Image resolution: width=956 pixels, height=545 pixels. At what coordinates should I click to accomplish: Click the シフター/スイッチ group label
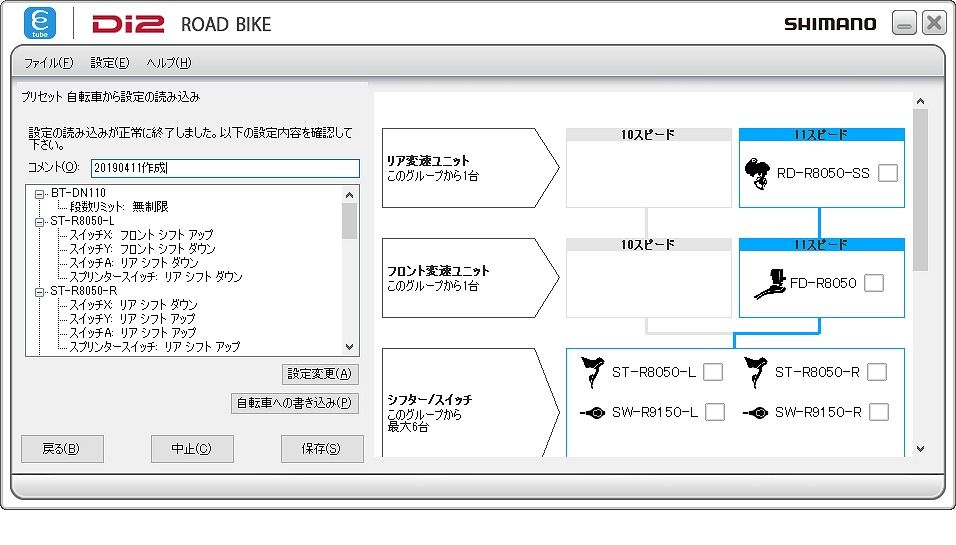(x=429, y=400)
